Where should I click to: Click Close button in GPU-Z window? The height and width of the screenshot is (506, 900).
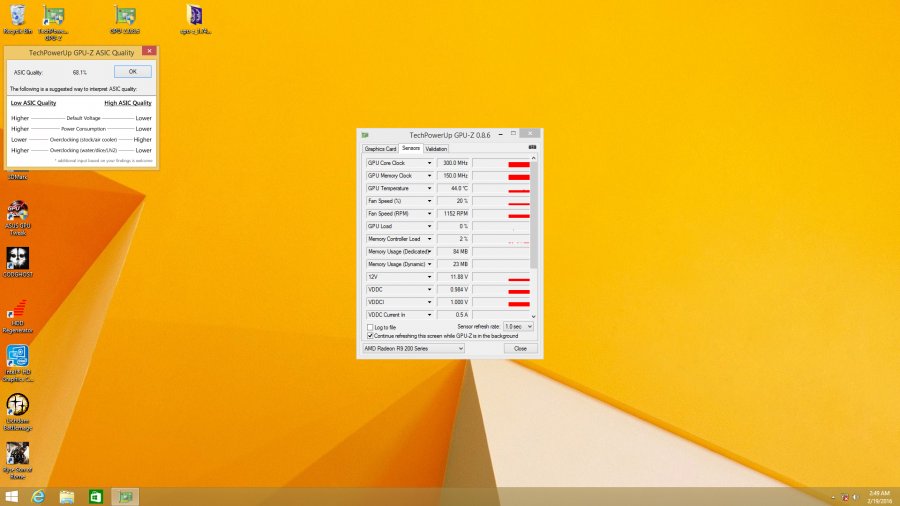pos(521,348)
